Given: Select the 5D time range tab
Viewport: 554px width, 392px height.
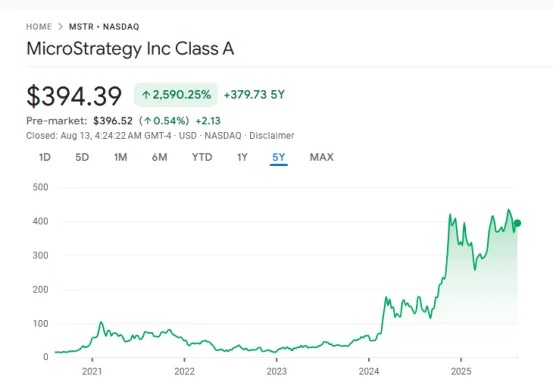Looking at the screenshot, I should [82, 157].
